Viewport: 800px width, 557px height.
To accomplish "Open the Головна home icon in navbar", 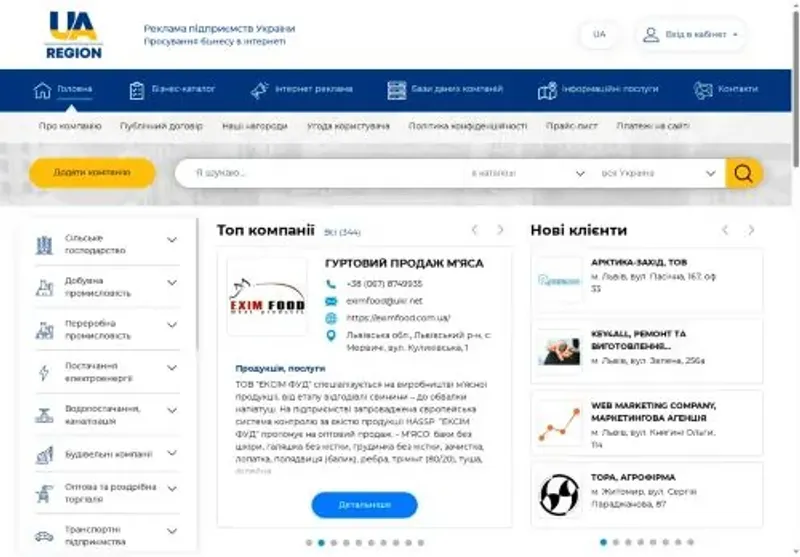I will [x=43, y=90].
